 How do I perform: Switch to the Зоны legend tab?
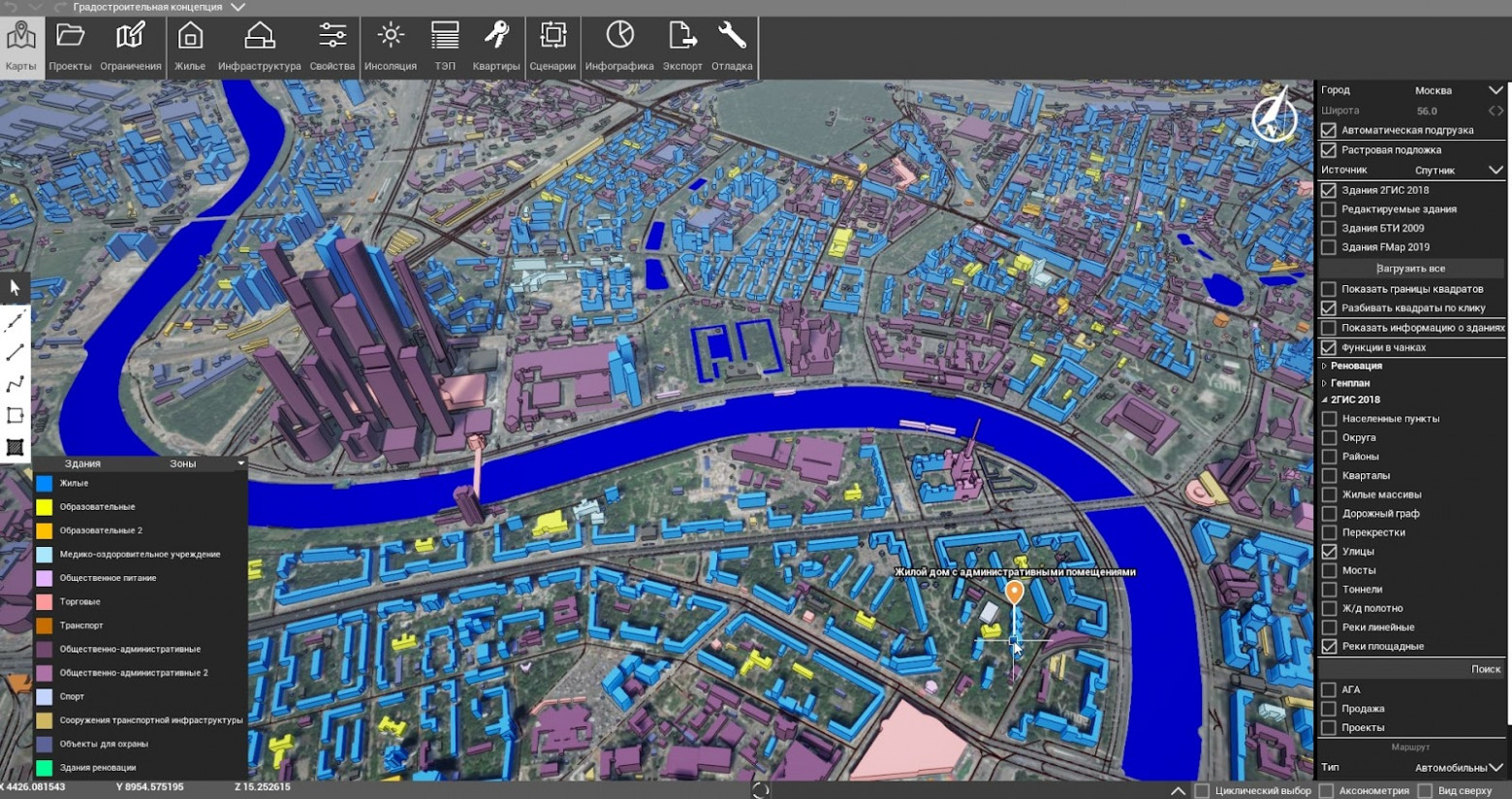click(183, 463)
